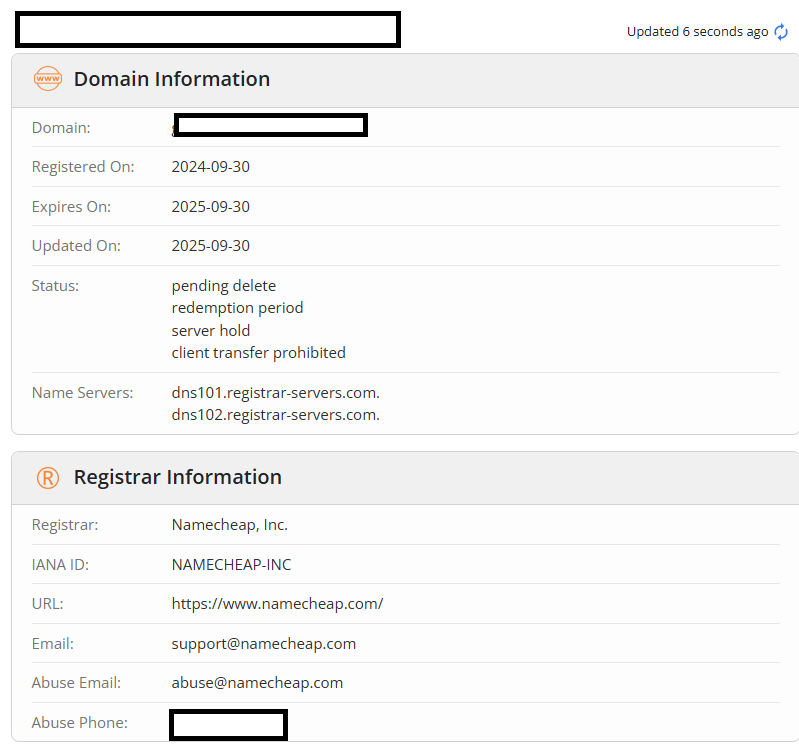Click the 'Abuse Phone:' label
This screenshot has height=752, width=799.
[x=79, y=722]
